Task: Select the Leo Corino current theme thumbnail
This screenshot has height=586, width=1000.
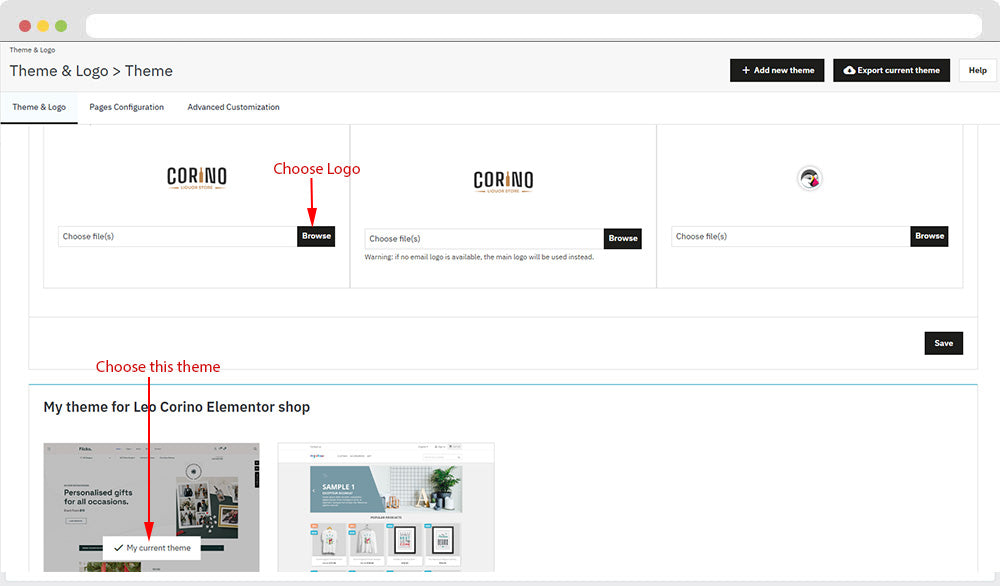Action: pyautogui.click(x=152, y=508)
